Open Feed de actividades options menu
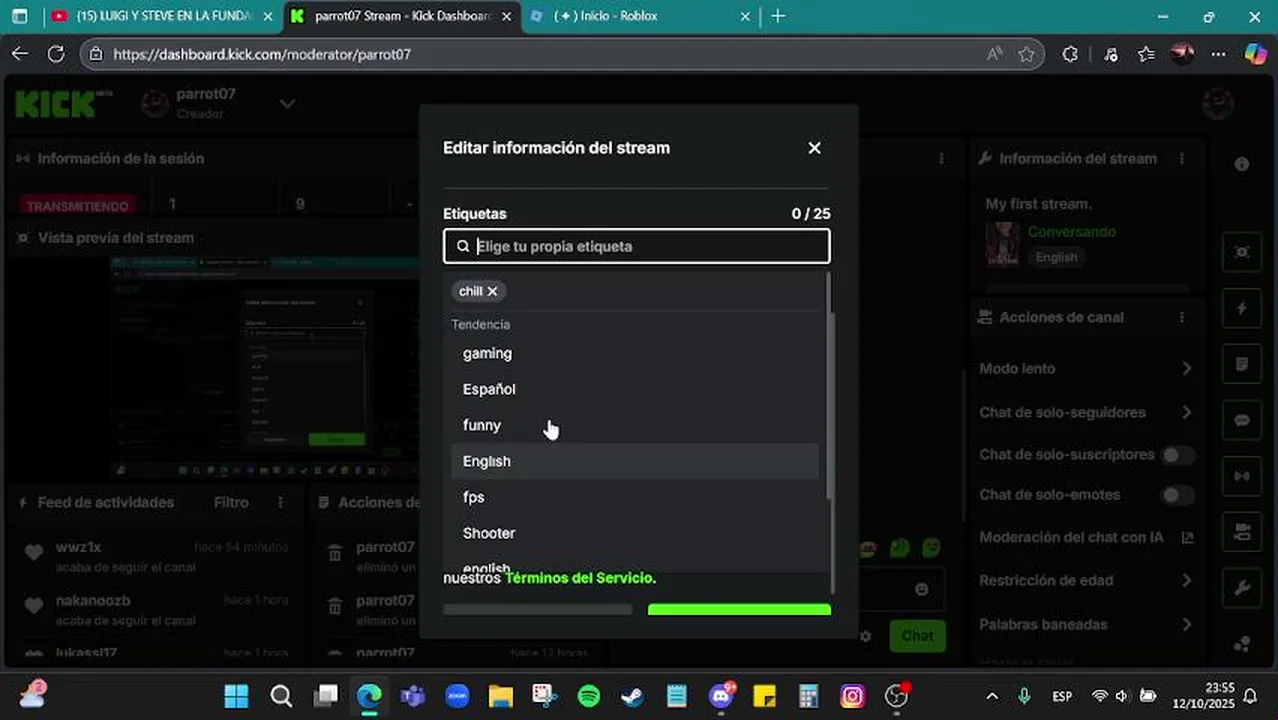This screenshot has height=720, width=1278. click(281, 502)
